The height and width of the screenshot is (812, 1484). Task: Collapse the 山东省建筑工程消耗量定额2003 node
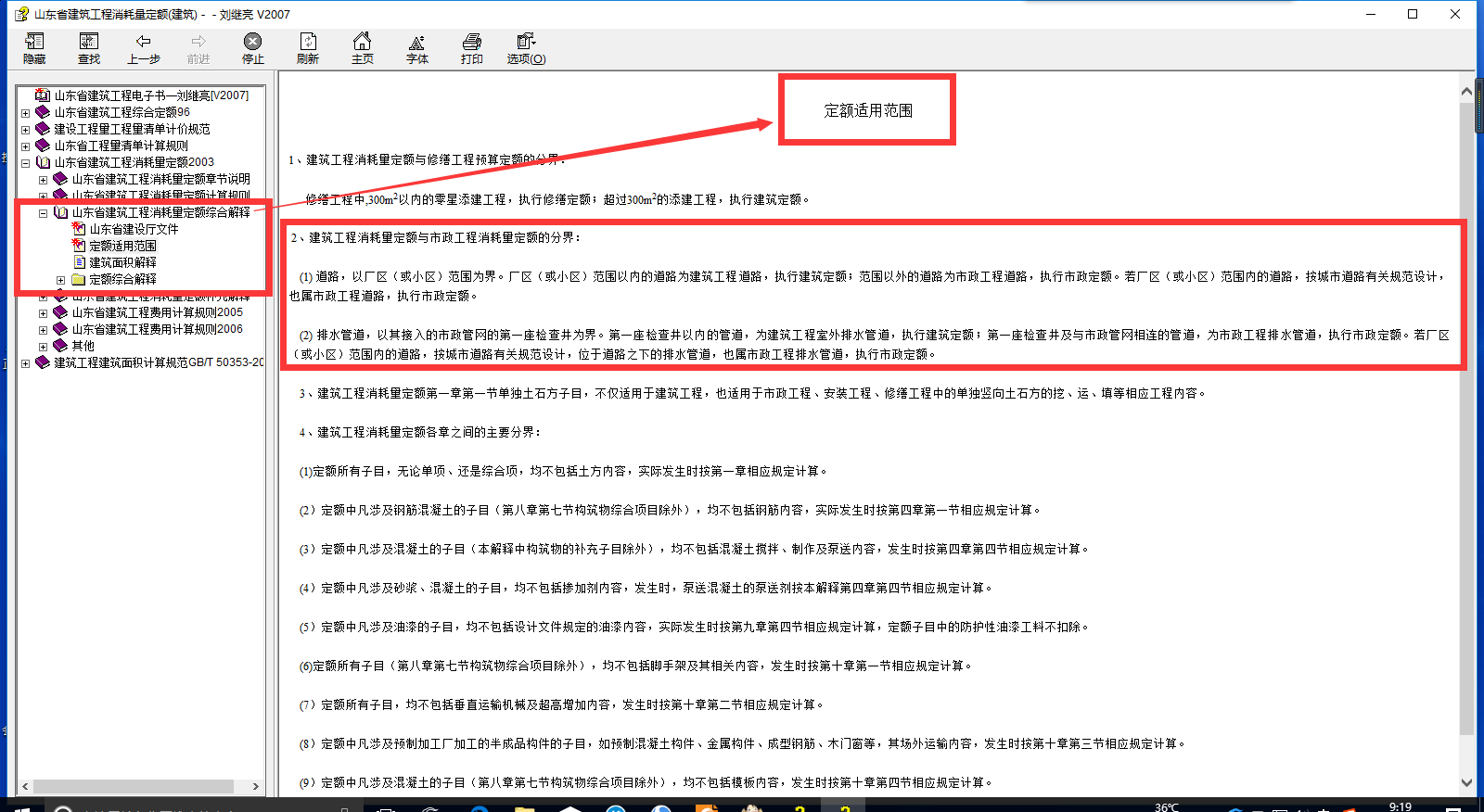pos(25,163)
